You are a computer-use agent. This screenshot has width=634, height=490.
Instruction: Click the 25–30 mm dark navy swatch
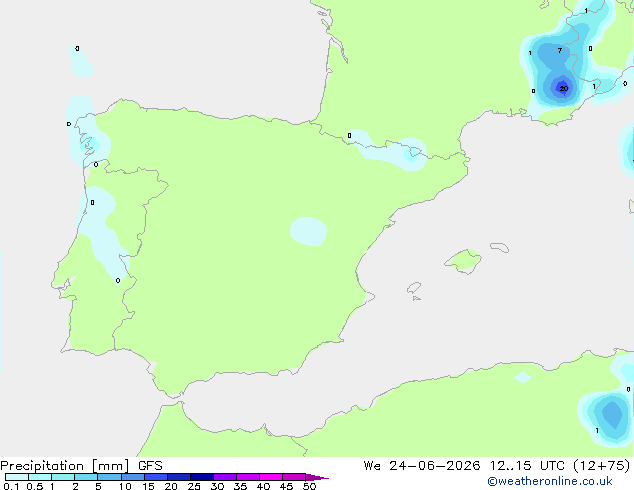(202, 477)
